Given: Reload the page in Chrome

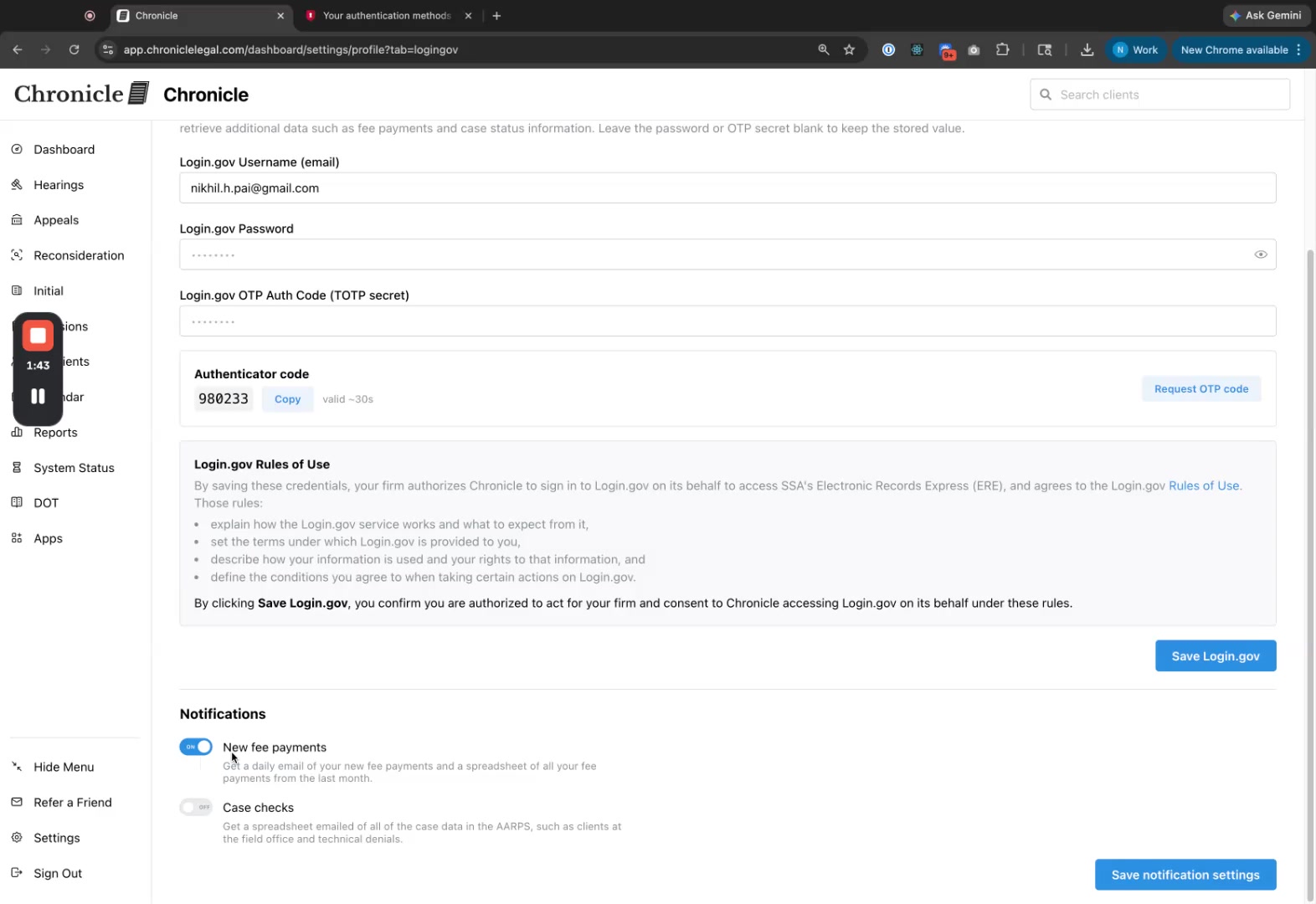Looking at the screenshot, I should click(x=74, y=49).
